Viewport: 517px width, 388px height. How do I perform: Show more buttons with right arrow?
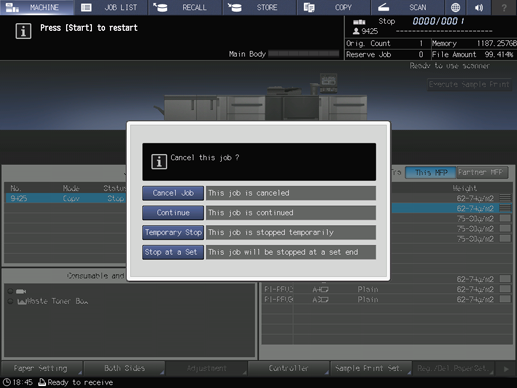(x=506, y=369)
